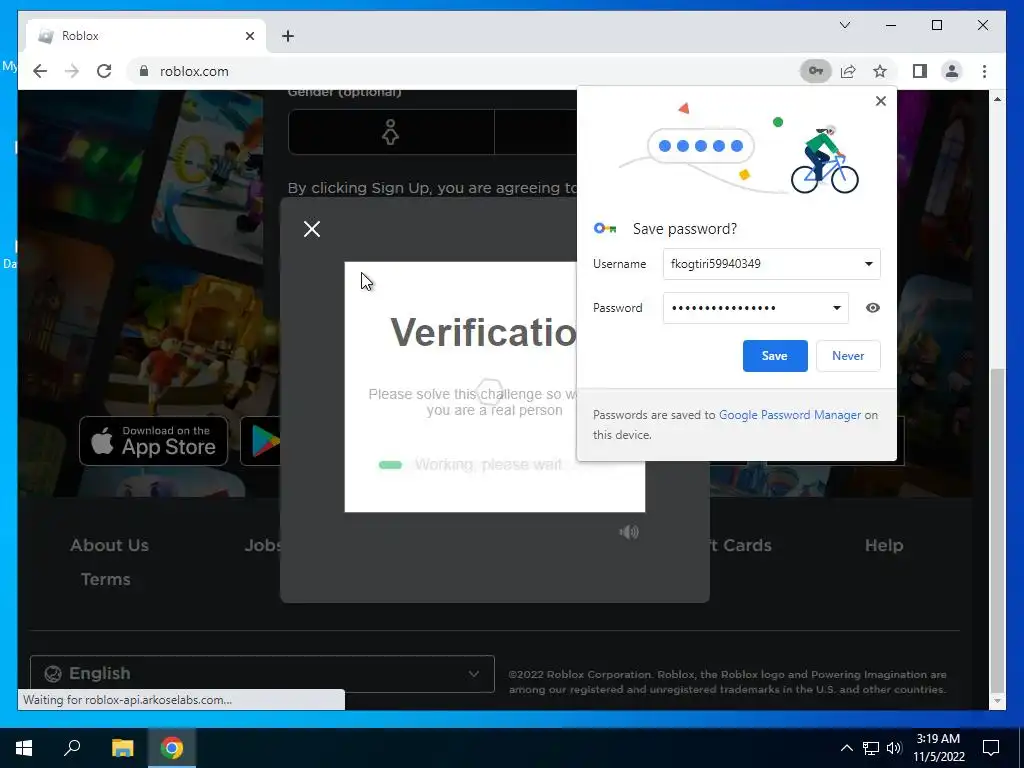
Task: Open a new tab with the plus button
Action: 288,36
